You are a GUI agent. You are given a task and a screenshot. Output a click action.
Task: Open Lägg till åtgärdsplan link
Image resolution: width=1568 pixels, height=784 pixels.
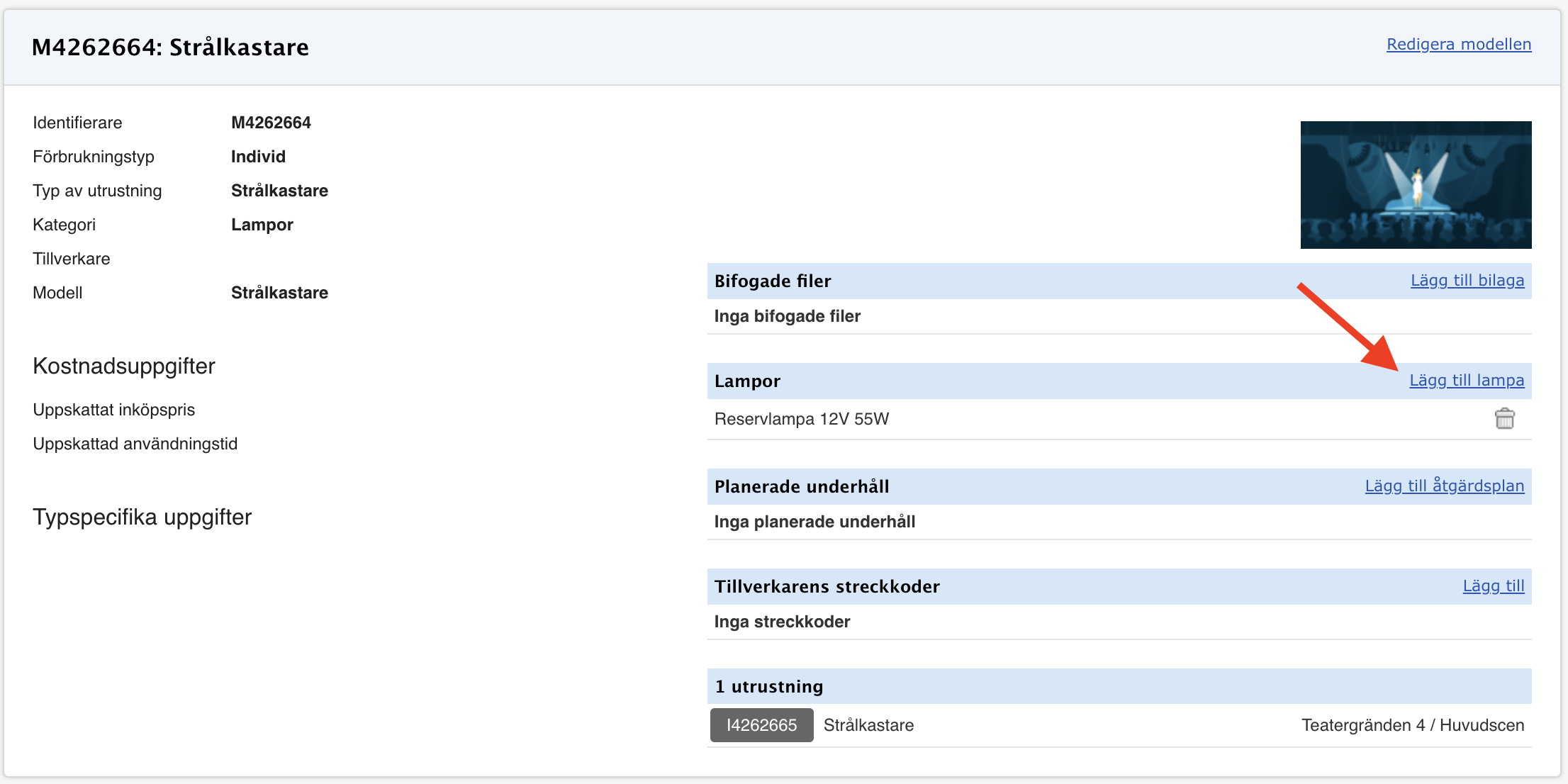(x=1444, y=486)
